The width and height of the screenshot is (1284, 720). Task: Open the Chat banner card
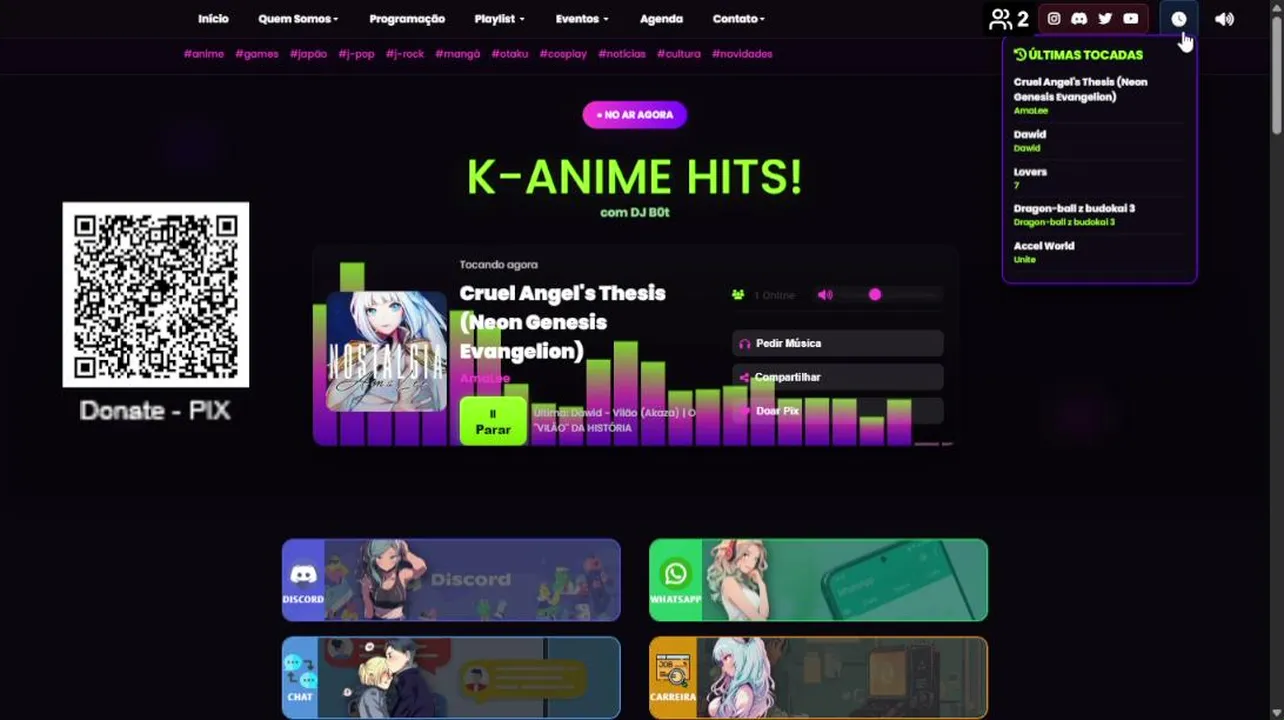coord(451,677)
